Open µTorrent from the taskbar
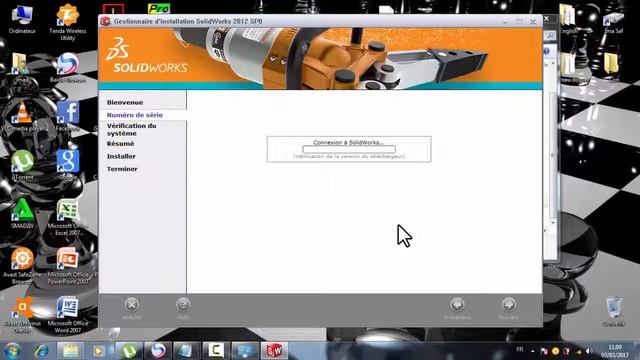640x360 pixels. pyautogui.click(x=129, y=351)
